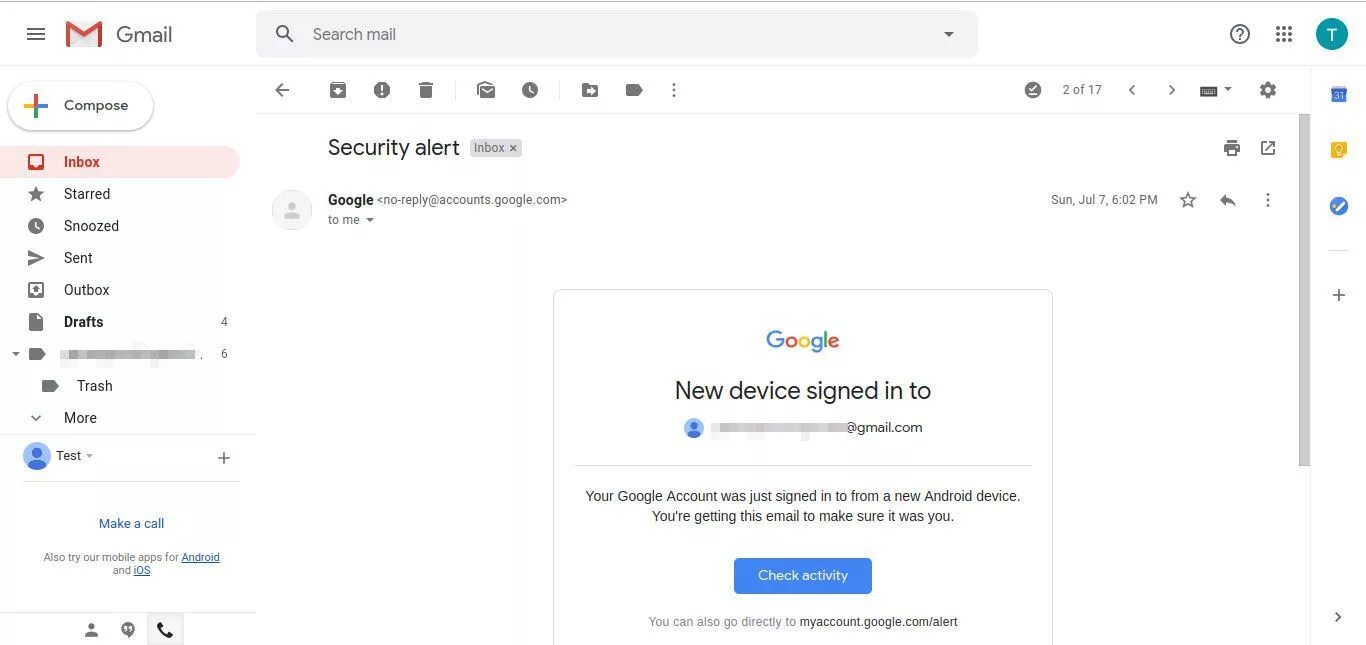Delete email with trash icon

click(x=426, y=90)
